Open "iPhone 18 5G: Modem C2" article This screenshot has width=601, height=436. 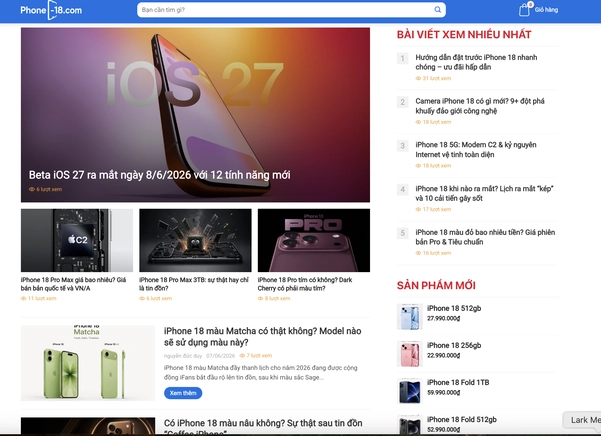click(x=476, y=149)
